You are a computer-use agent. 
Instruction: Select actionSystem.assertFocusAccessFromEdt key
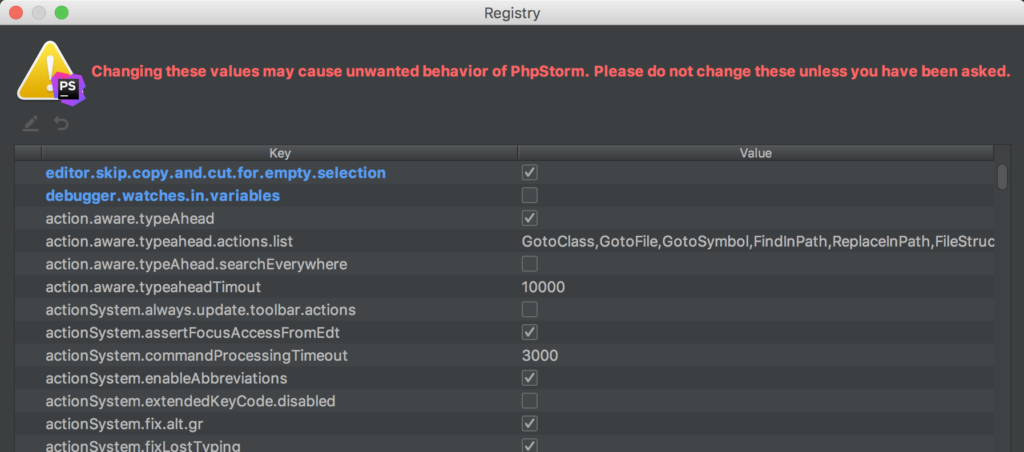(x=193, y=332)
